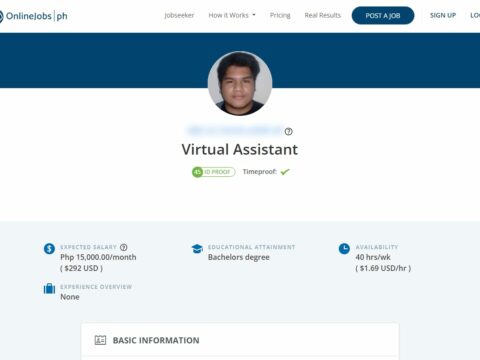Viewport: 480px width, 360px height.
Task: Click the graduation cap education icon
Action: pos(197,249)
